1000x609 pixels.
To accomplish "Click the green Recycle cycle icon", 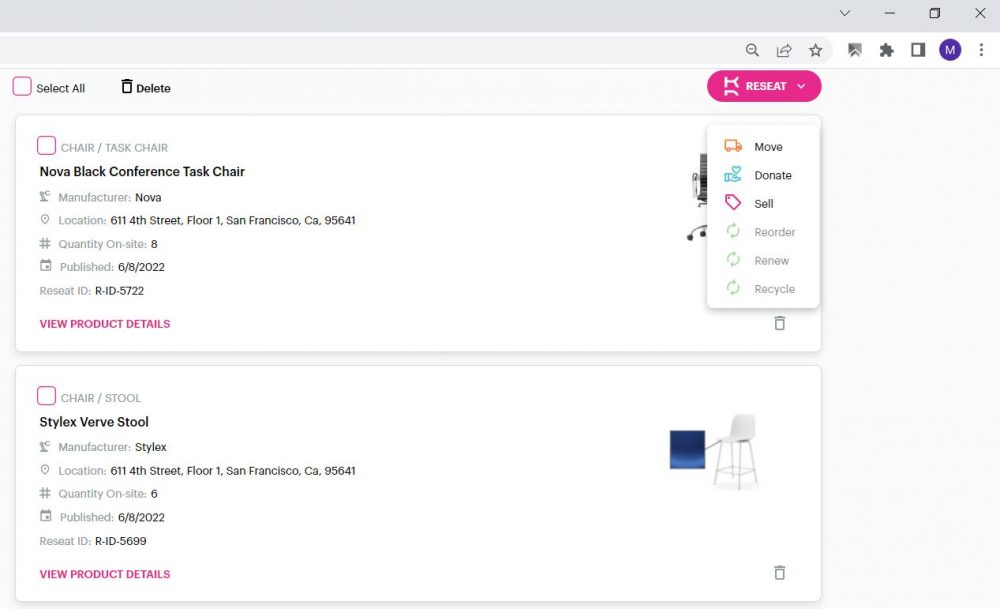I will (733, 288).
